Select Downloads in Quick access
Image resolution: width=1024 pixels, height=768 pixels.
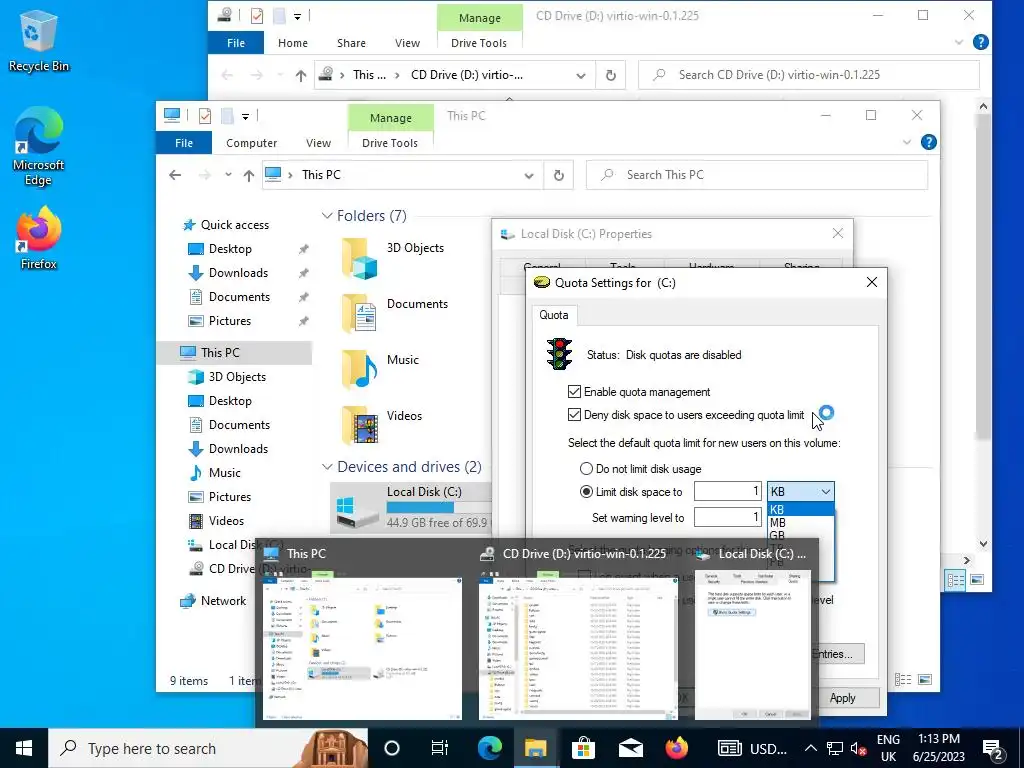click(238, 273)
